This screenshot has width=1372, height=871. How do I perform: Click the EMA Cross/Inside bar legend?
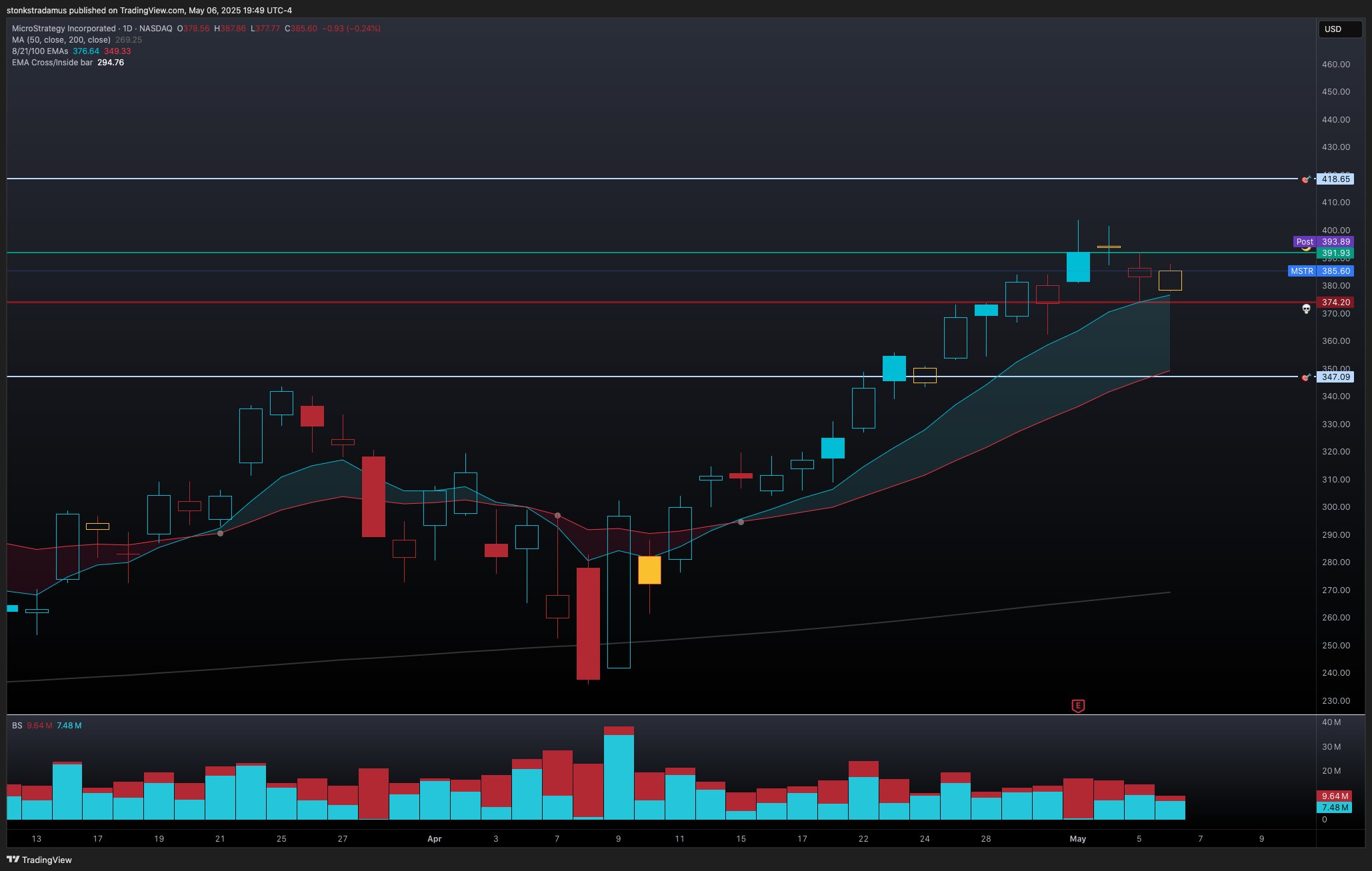[52, 63]
